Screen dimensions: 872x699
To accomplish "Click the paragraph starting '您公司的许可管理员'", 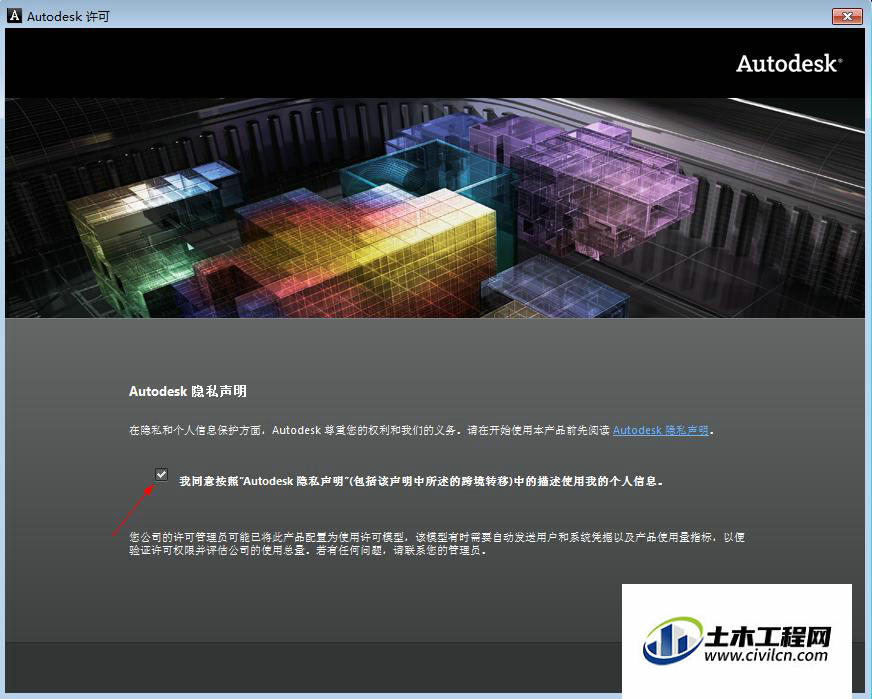I will [437, 544].
